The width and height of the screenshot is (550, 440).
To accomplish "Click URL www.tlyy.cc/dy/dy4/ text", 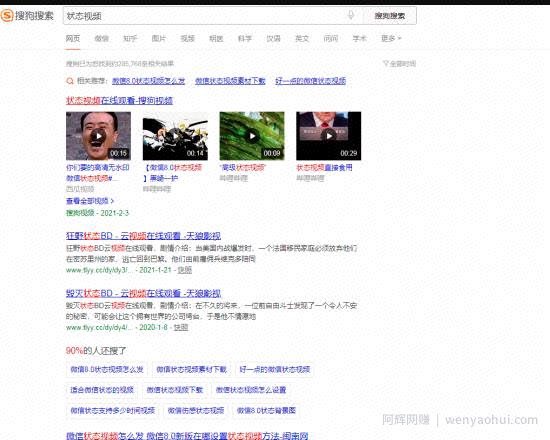I will 99,328.
